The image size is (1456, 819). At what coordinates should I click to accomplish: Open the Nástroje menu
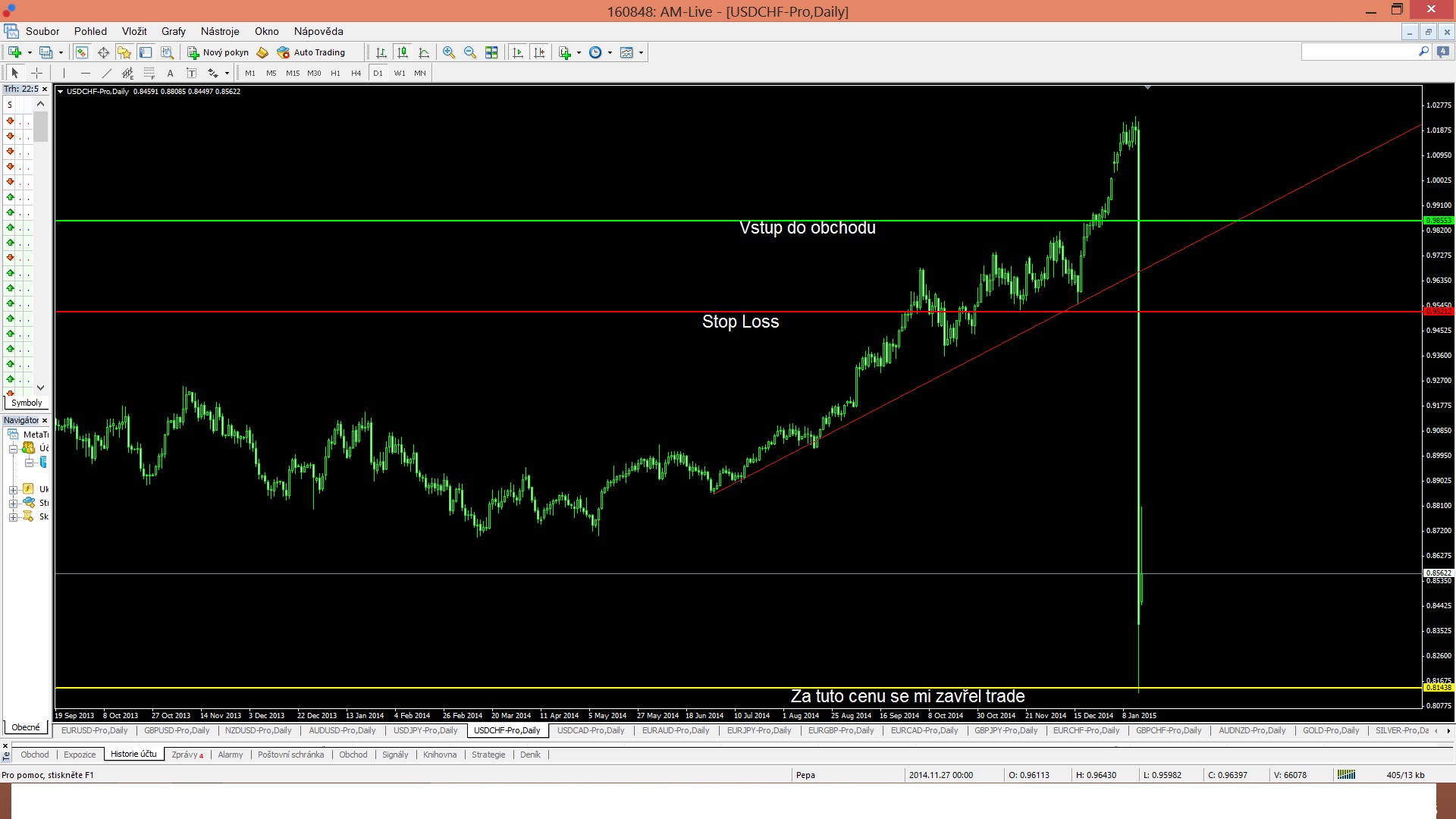[x=220, y=31]
